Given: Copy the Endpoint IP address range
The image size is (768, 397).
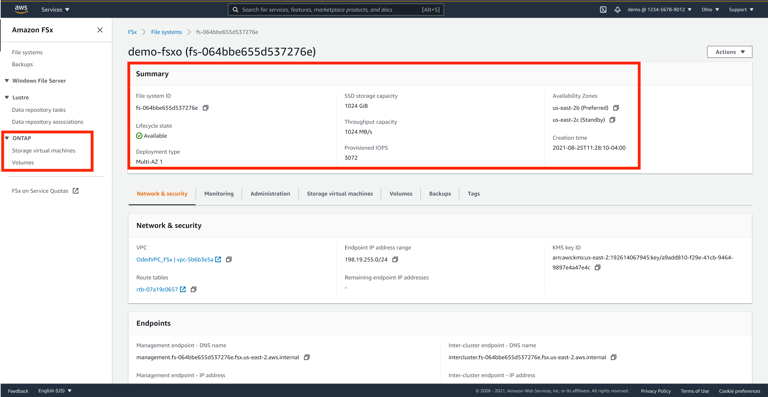Looking at the screenshot, I should pyautogui.click(x=395, y=259).
